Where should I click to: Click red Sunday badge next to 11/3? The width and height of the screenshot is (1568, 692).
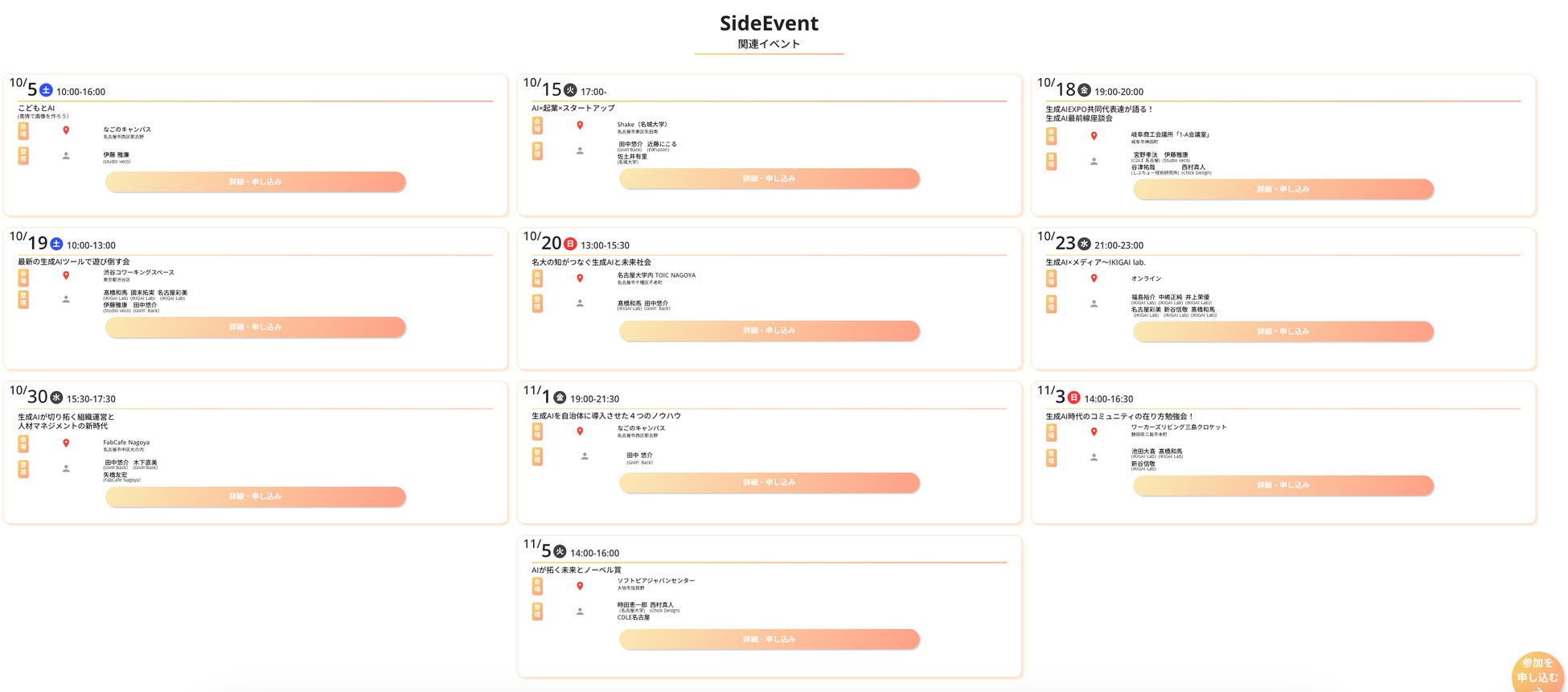[1073, 397]
